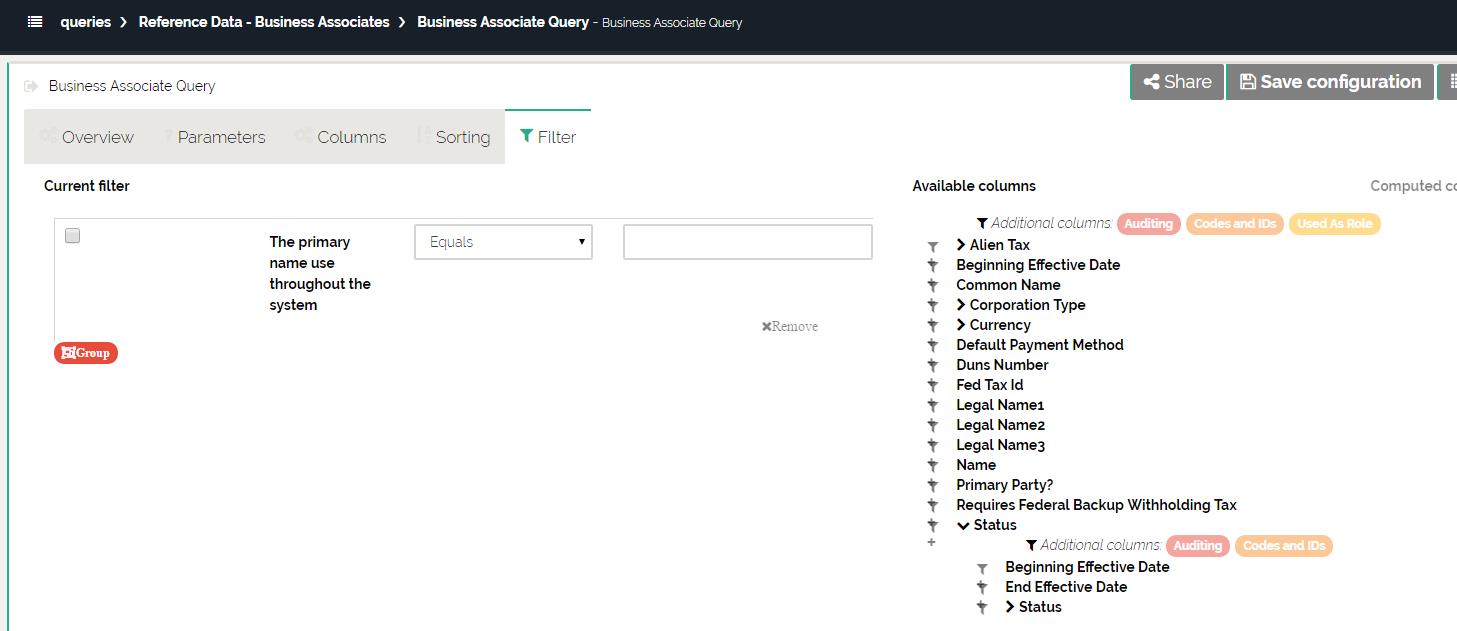
Task: Click the exit icon beside Business Associate Query
Action: coord(31,86)
